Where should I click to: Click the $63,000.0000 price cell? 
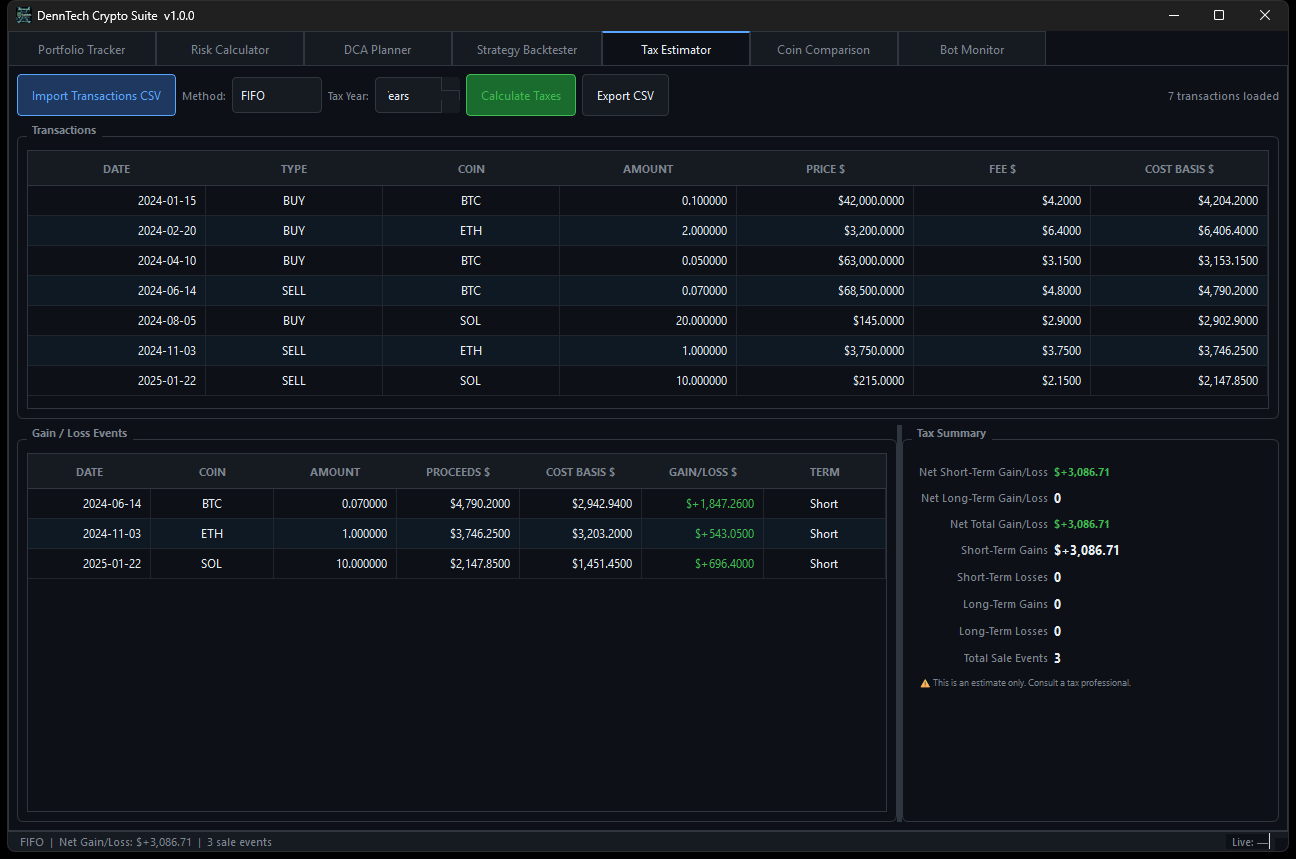(x=825, y=261)
